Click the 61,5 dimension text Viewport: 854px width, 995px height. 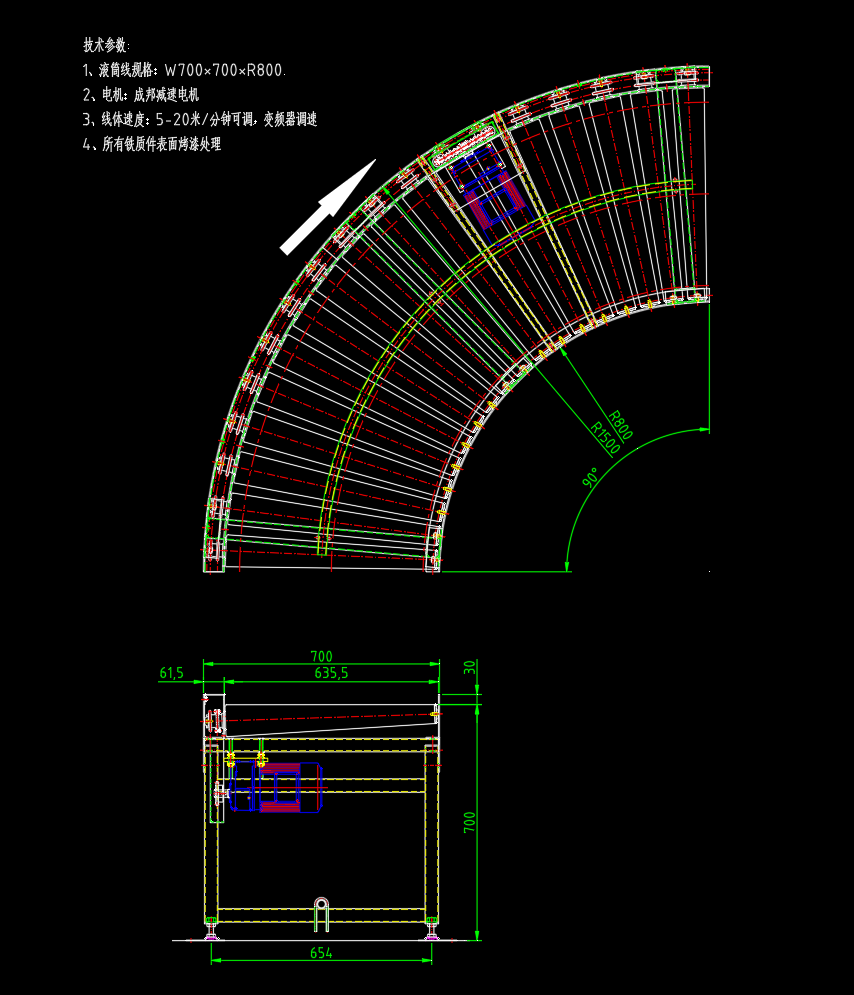pyautogui.click(x=171, y=673)
